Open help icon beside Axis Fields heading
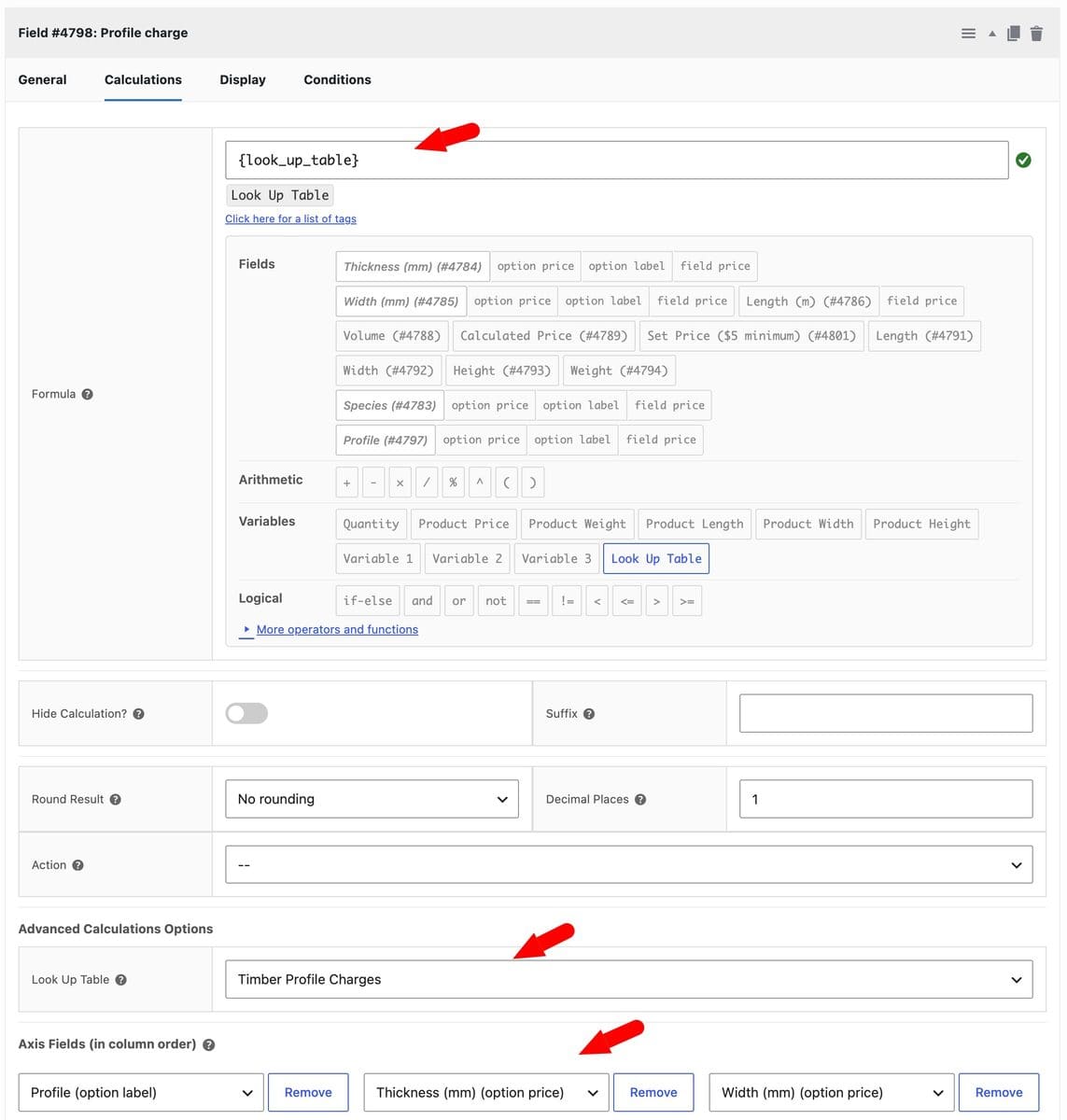This screenshot has height=1120, width=1067. [209, 1045]
